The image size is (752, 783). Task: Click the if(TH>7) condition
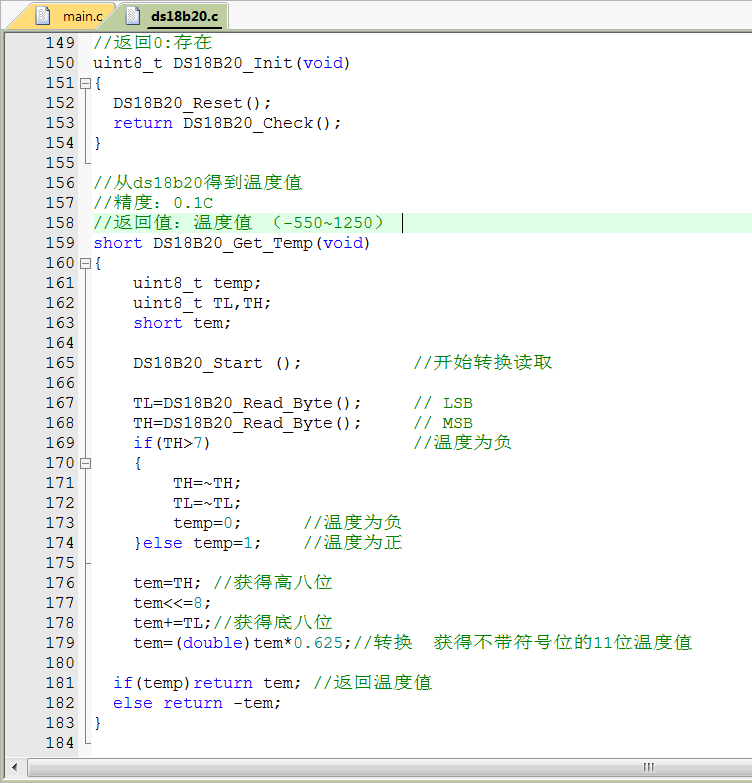point(172,443)
